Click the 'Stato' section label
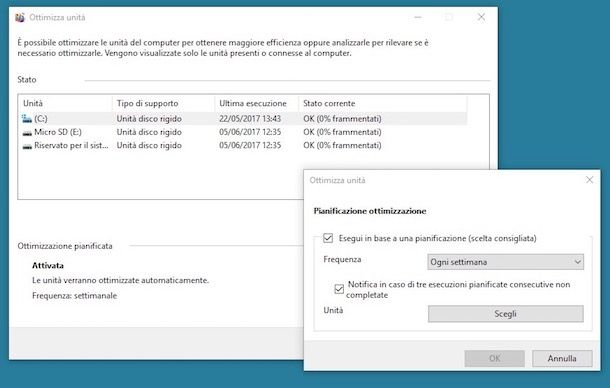Screen dimensions: 610x388 26,79
